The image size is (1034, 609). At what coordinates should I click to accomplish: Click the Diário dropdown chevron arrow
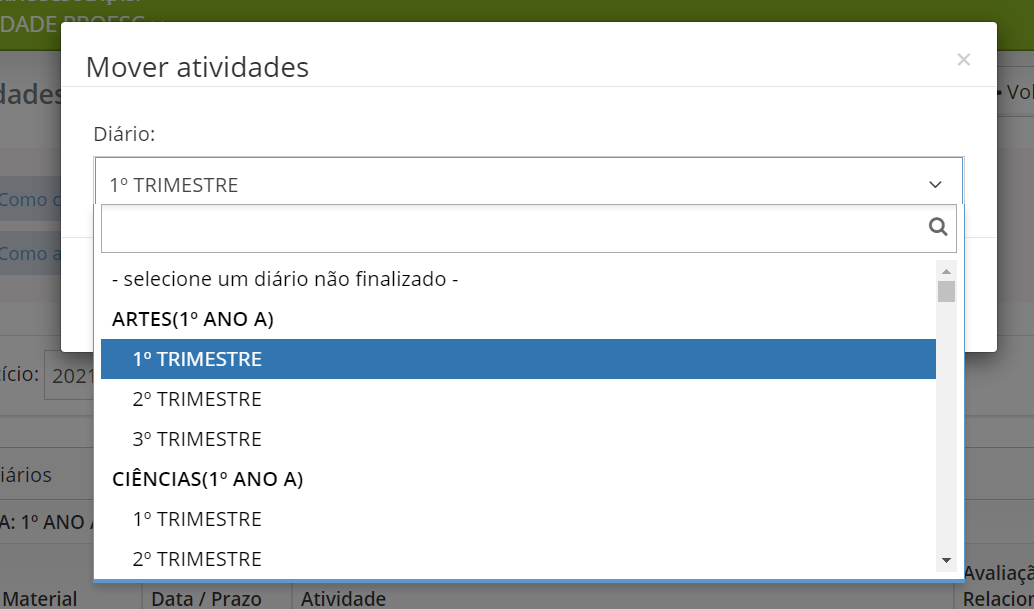935,185
